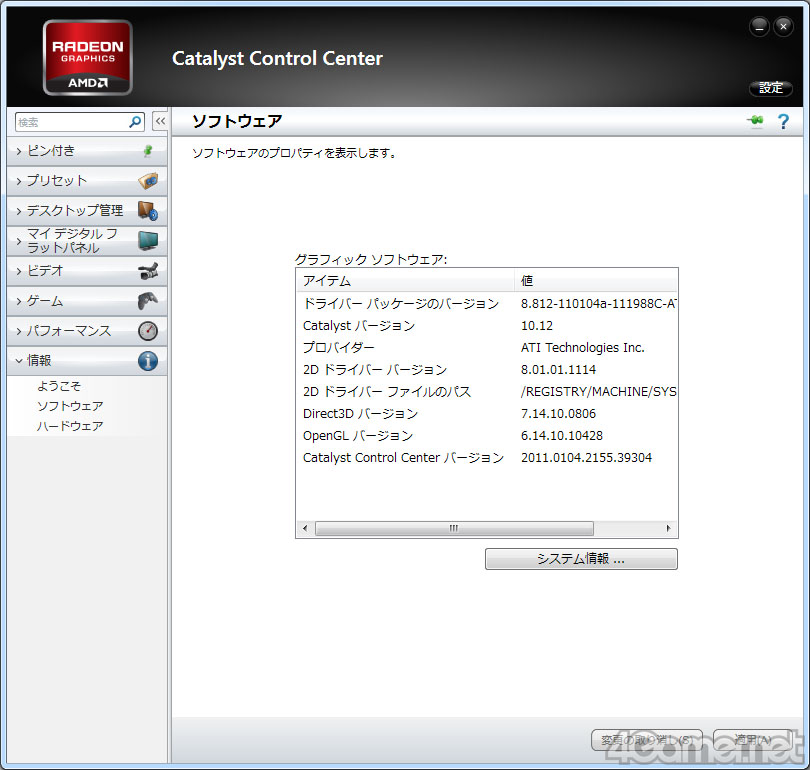The width and height of the screenshot is (810, 770).
Task: Open the ようこそ page
Action: (59, 386)
